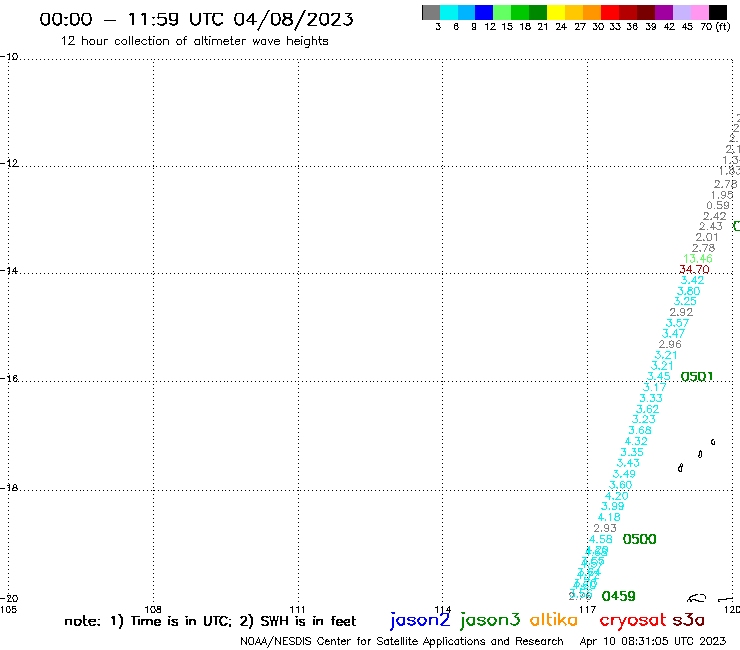This screenshot has width=740, height=650.
Task: Click the gray 2.01 wave height reading
Action: [706, 237]
